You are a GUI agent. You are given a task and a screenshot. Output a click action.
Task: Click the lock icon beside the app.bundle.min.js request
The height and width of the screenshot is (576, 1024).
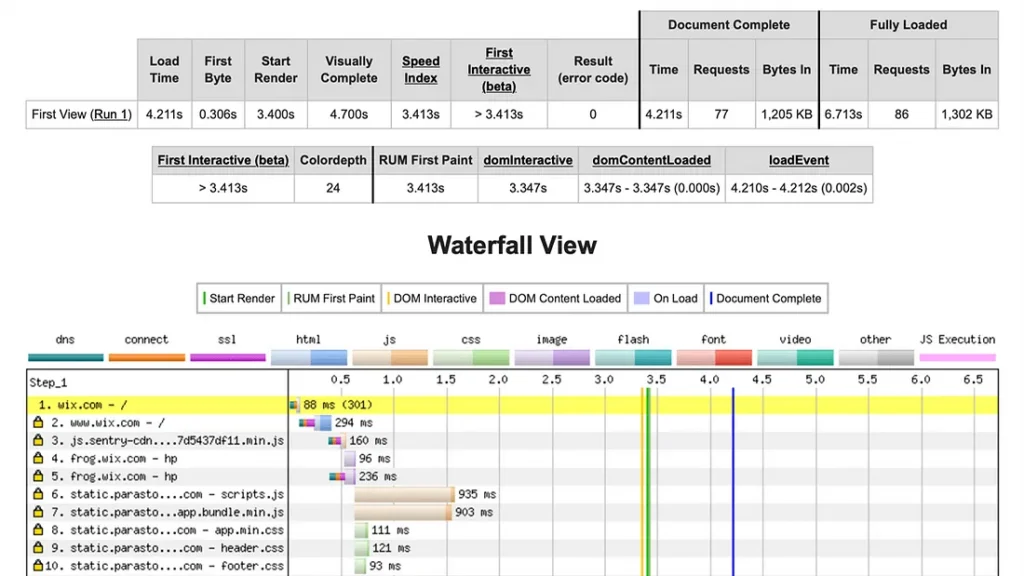point(38,513)
